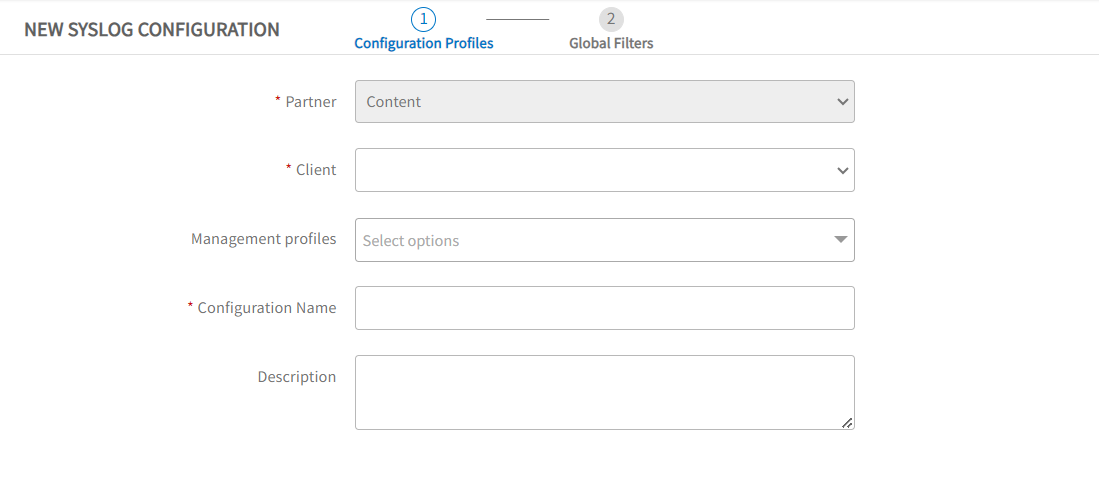The height and width of the screenshot is (486, 1099).
Task: Click the Management profiles triangle arrow
Action: 841,240
